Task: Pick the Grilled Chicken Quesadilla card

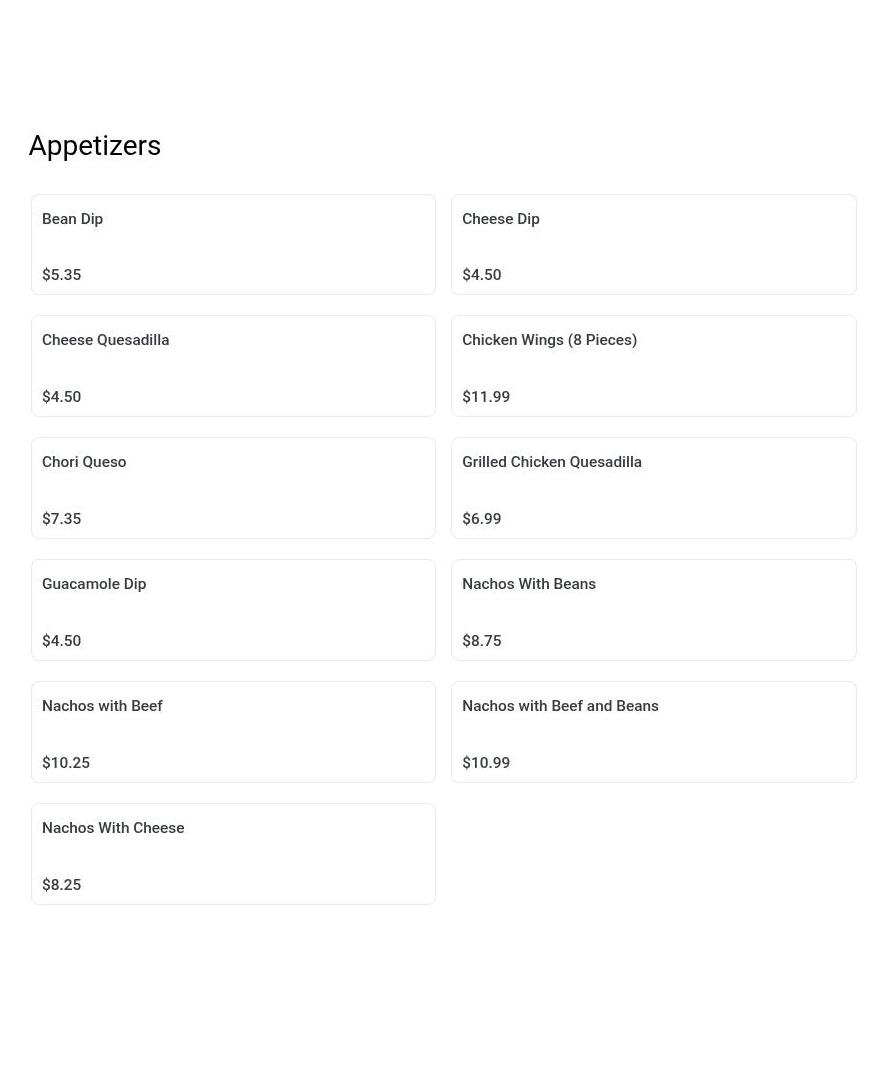Action: [x=654, y=488]
